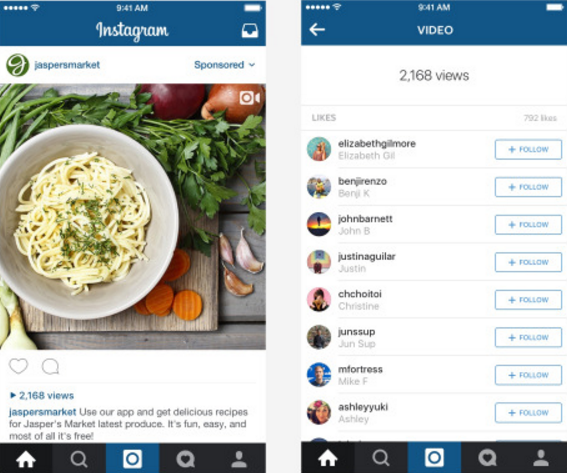Screen dimensions: 567x473
Task: Open profile tab in the right phone's bottom bar
Action: pyautogui.click(x=541, y=458)
